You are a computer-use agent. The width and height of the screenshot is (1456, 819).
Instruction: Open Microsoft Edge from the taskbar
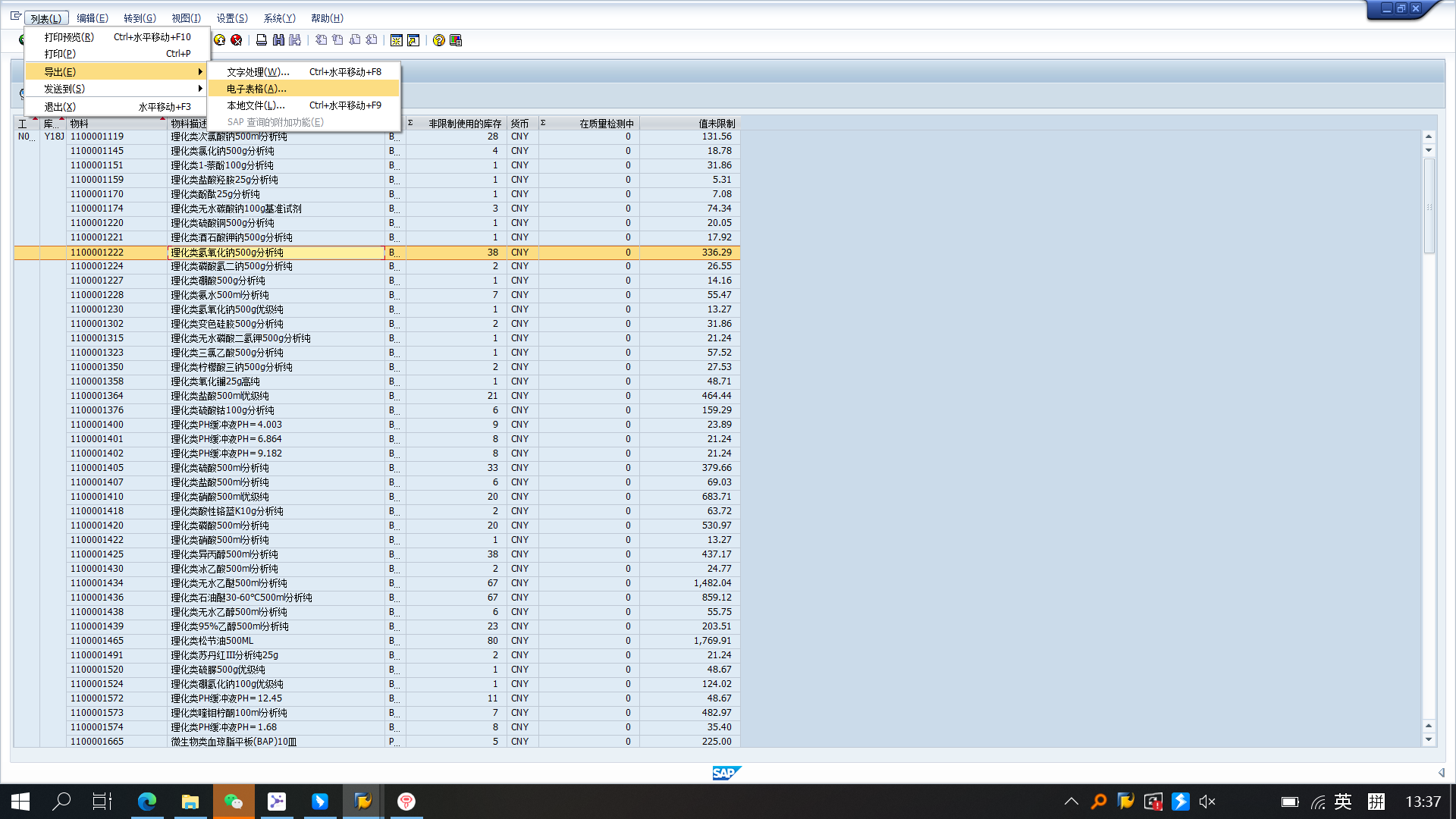147,802
